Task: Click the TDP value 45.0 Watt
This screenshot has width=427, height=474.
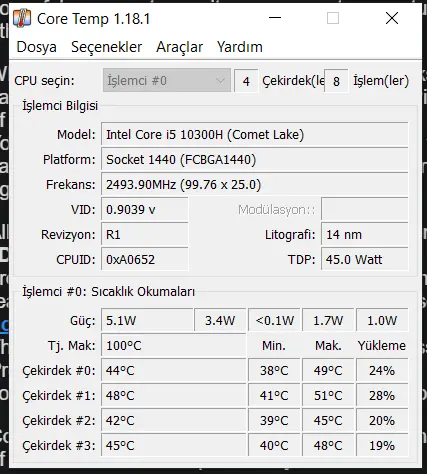Action: click(365, 260)
